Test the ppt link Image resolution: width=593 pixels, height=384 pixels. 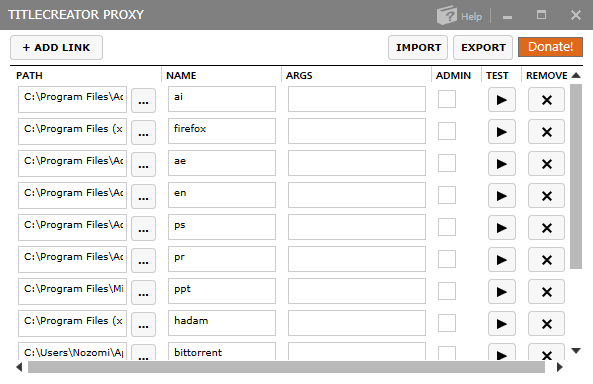pyautogui.click(x=501, y=292)
